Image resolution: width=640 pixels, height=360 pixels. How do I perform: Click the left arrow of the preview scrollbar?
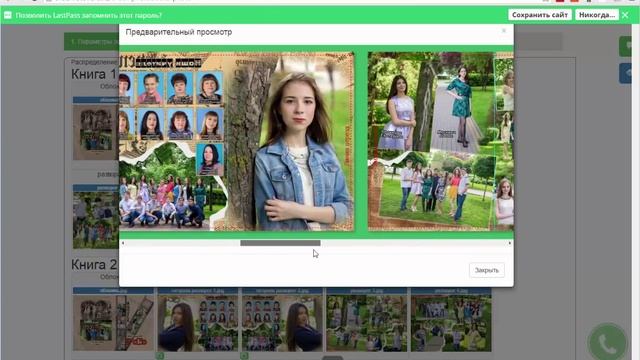[x=123, y=243]
